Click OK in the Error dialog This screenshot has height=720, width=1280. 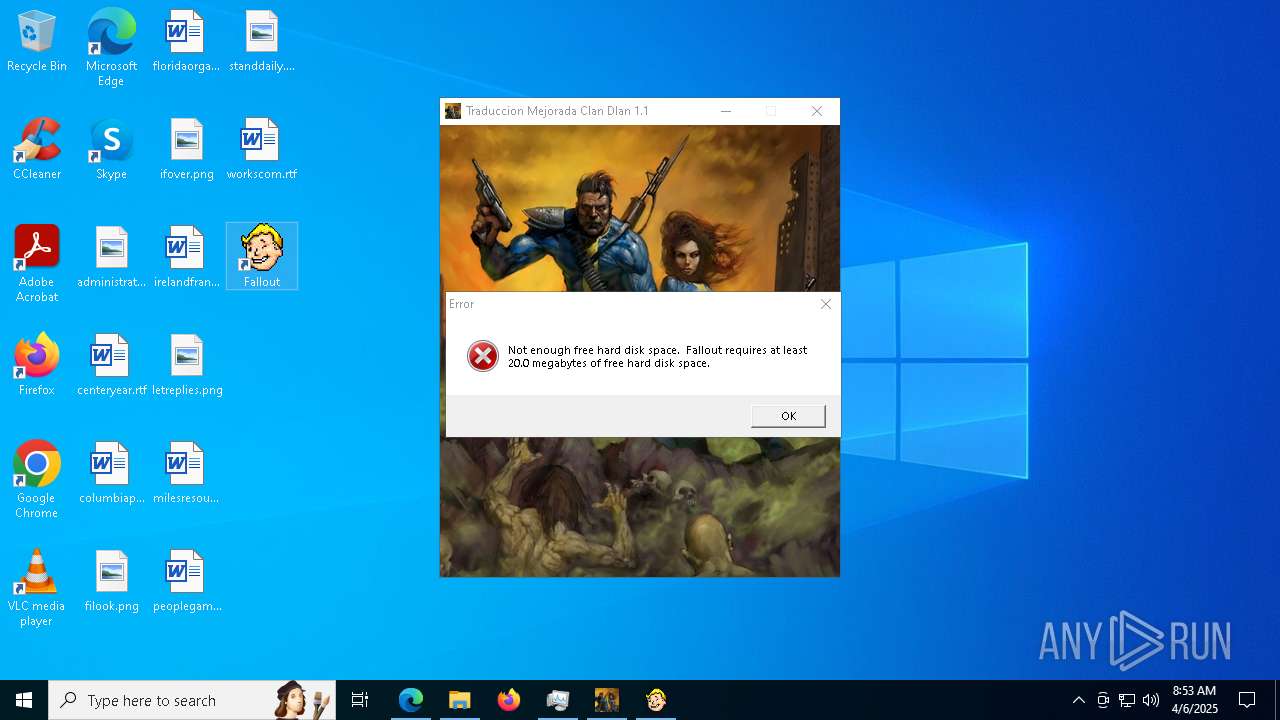[x=788, y=416]
